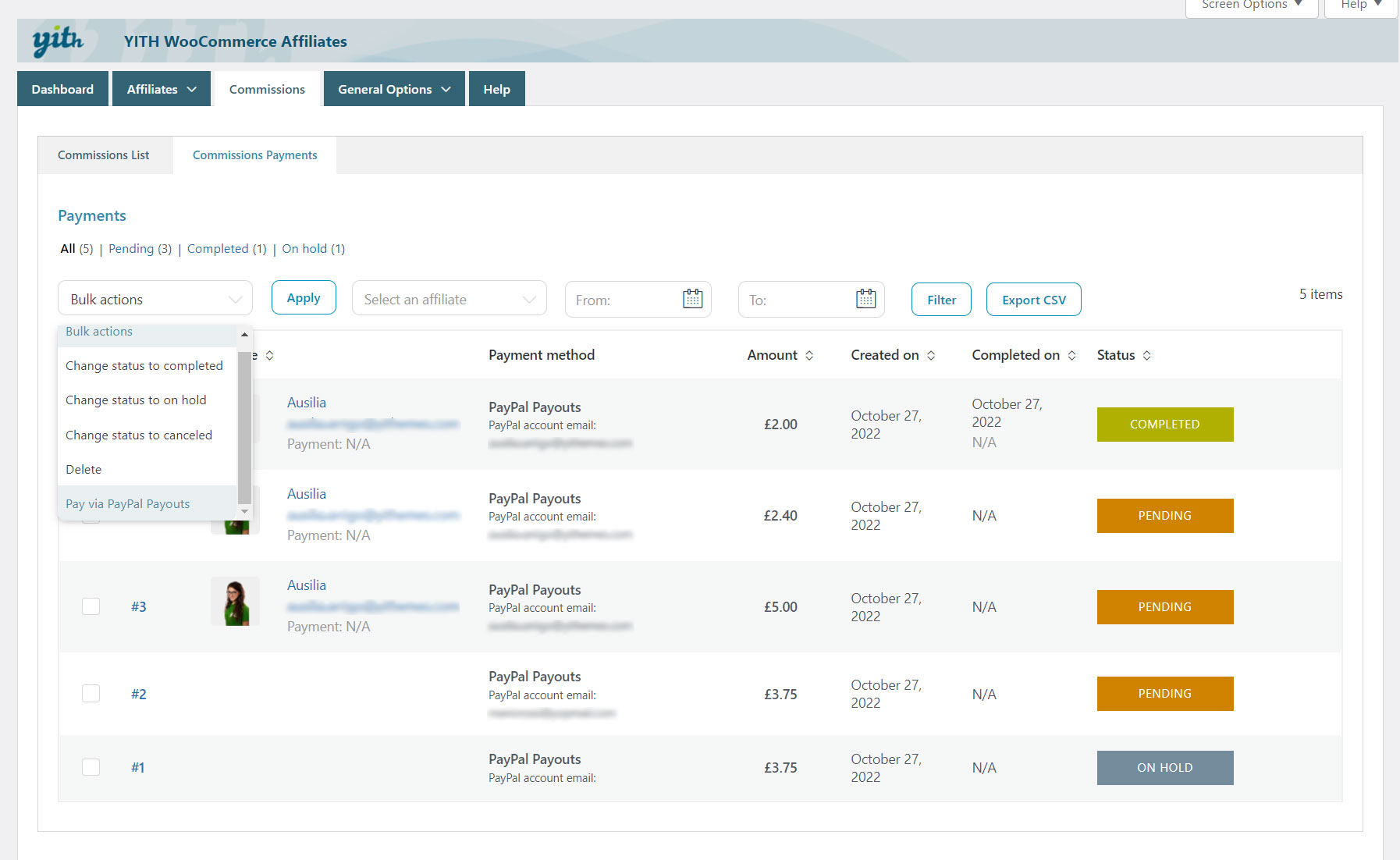1400x860 pixels.
Task: Click the PENDING badge in #2 row
Action: point(1165,694)
